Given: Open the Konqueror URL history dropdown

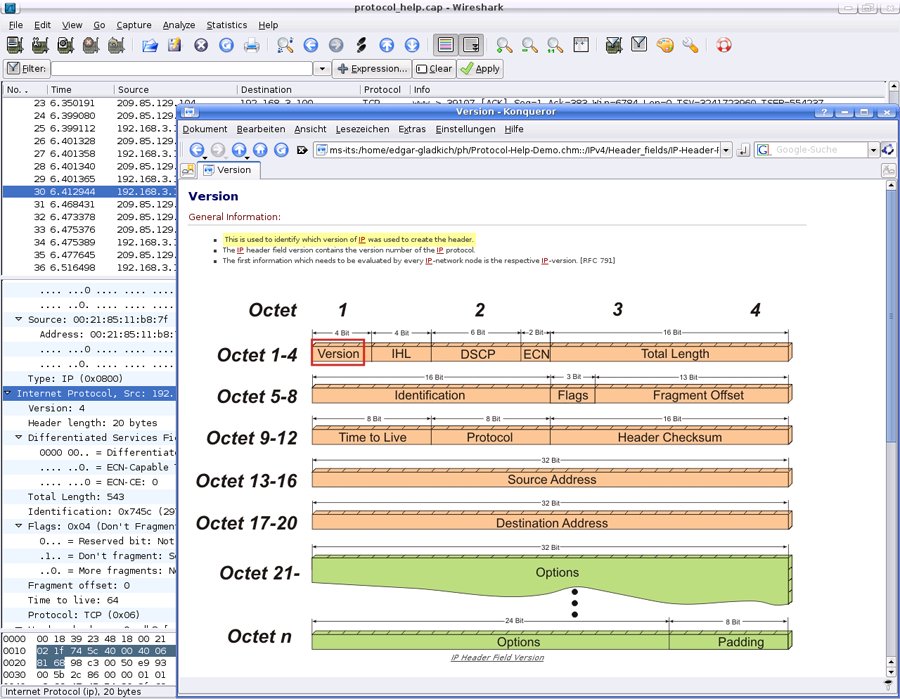Looking at the screenshot, I should pos(726,150).
